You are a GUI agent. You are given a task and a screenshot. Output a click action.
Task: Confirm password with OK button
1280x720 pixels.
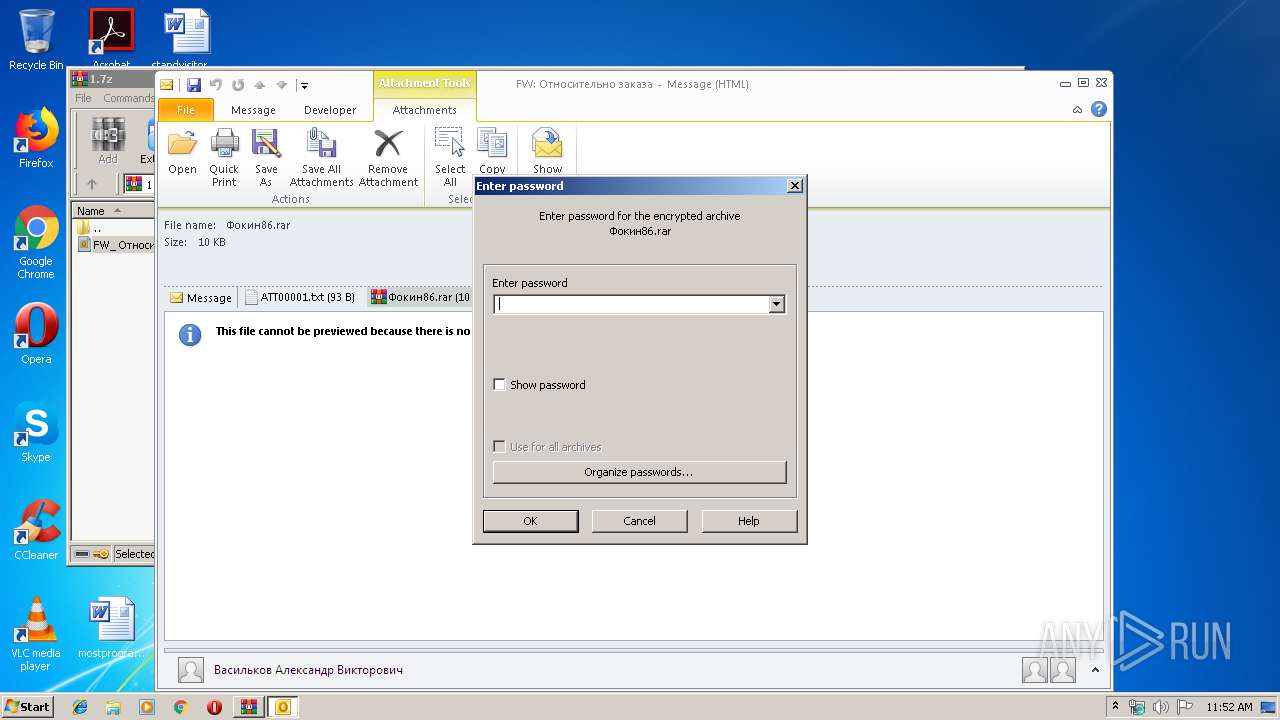530,521
